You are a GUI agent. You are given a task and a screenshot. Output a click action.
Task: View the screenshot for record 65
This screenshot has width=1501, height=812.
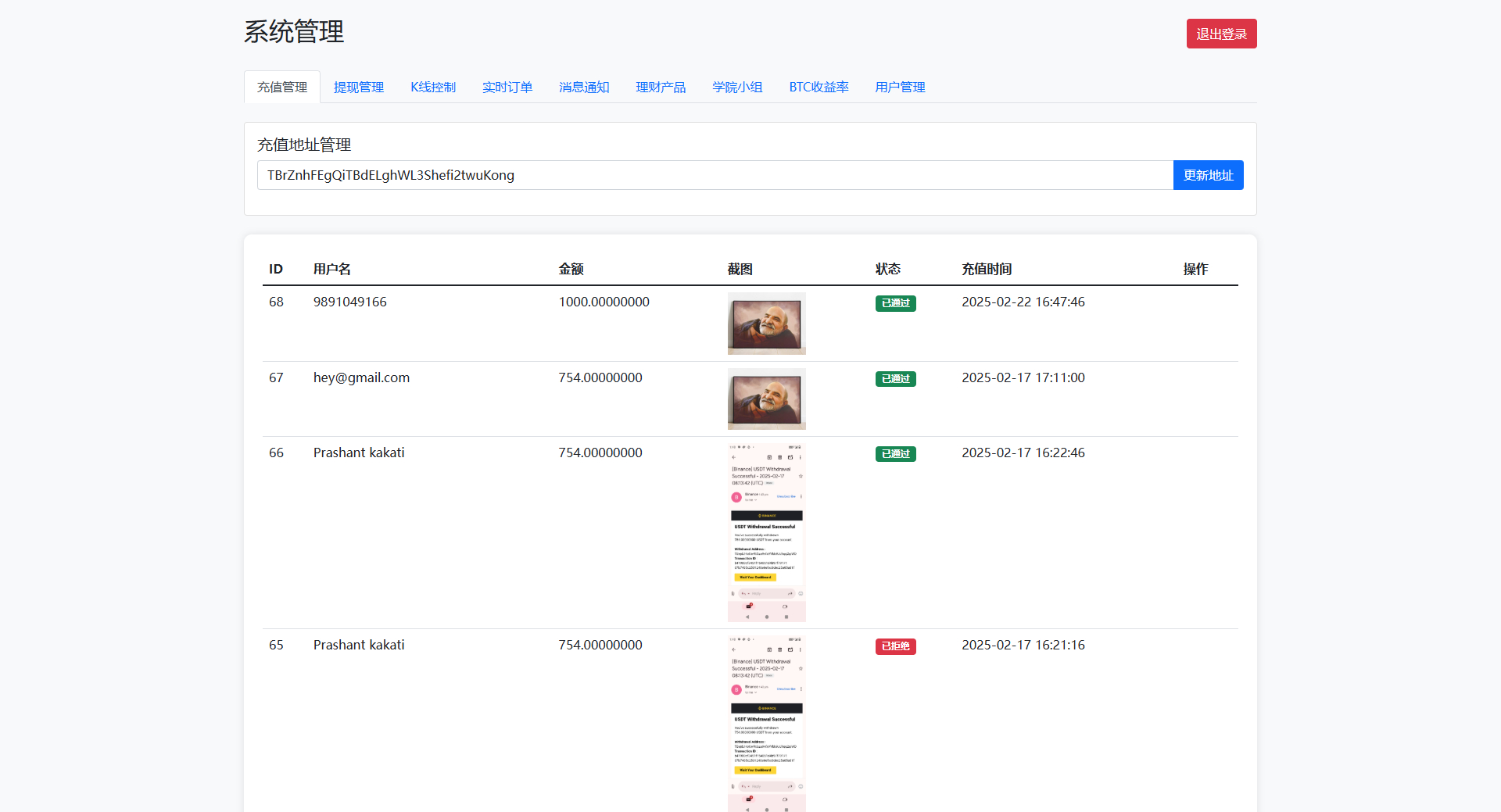(766, 723)
